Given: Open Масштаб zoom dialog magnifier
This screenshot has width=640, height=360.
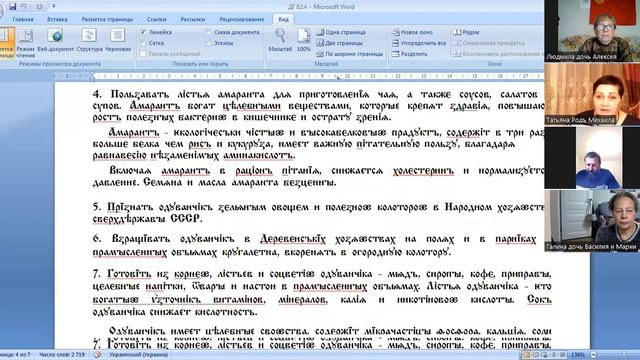Looking at the screenshot, I should [x=280, y=40].
